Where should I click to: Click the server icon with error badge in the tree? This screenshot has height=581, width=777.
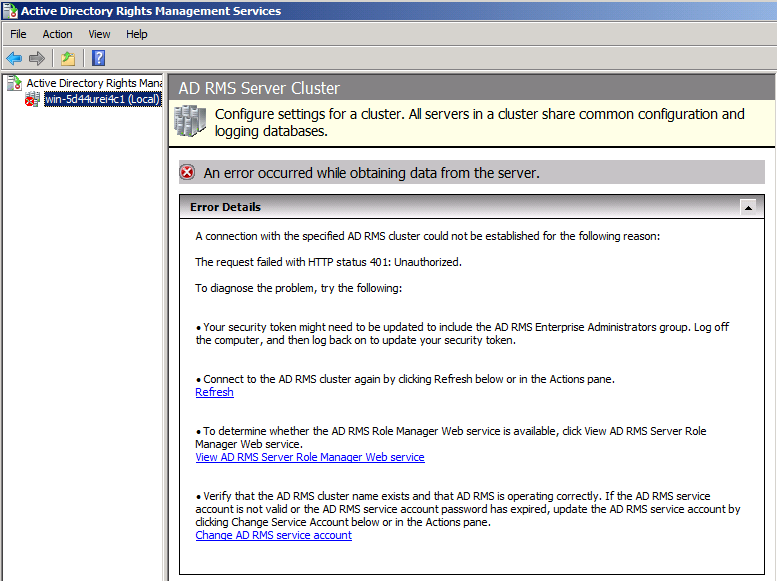[x=33, y=99]
